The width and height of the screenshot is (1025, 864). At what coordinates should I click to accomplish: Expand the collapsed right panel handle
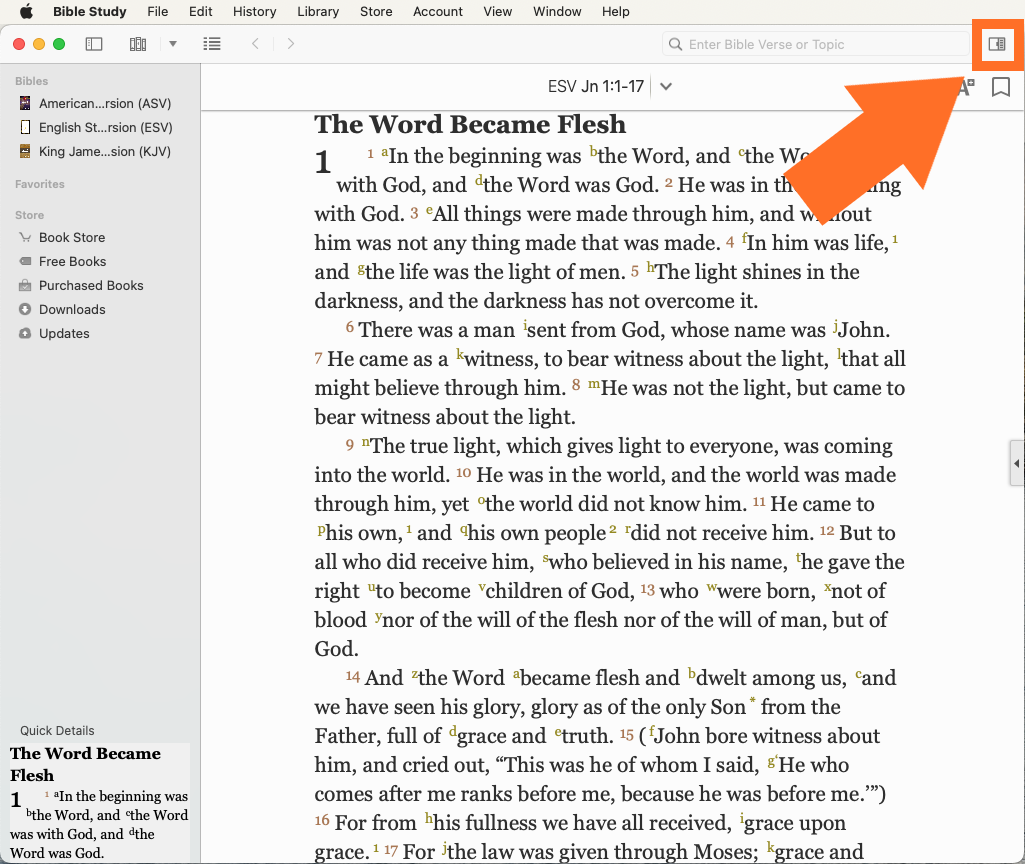coord(1017,461)
